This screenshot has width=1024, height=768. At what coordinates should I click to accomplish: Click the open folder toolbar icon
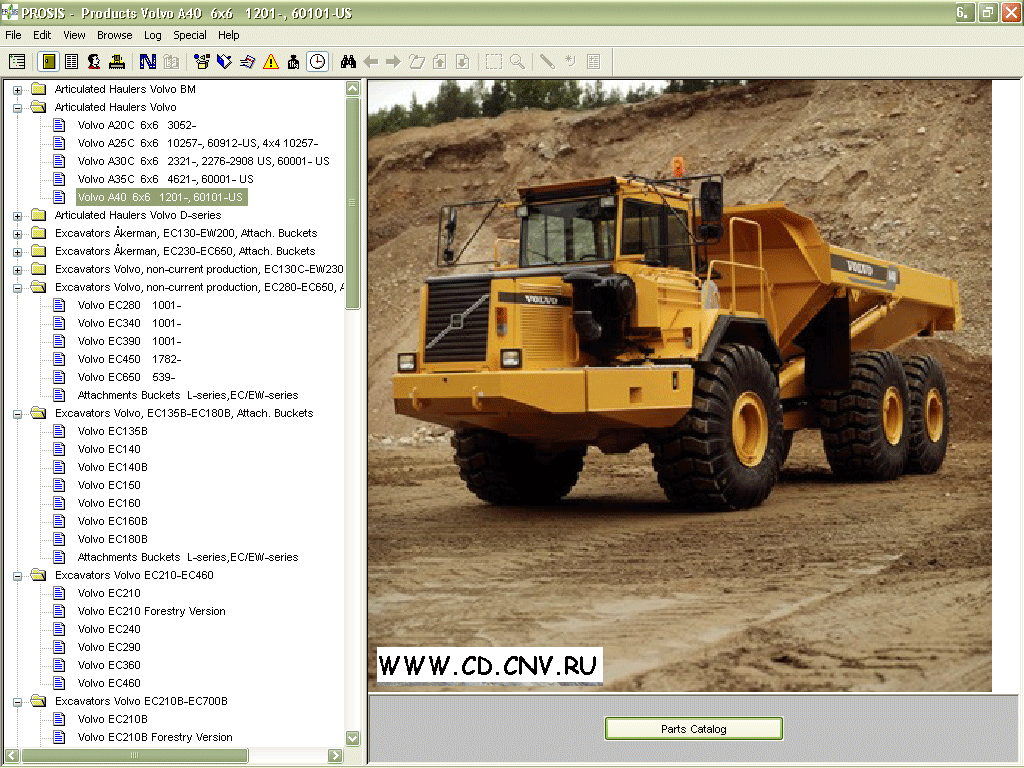point(417,61)
